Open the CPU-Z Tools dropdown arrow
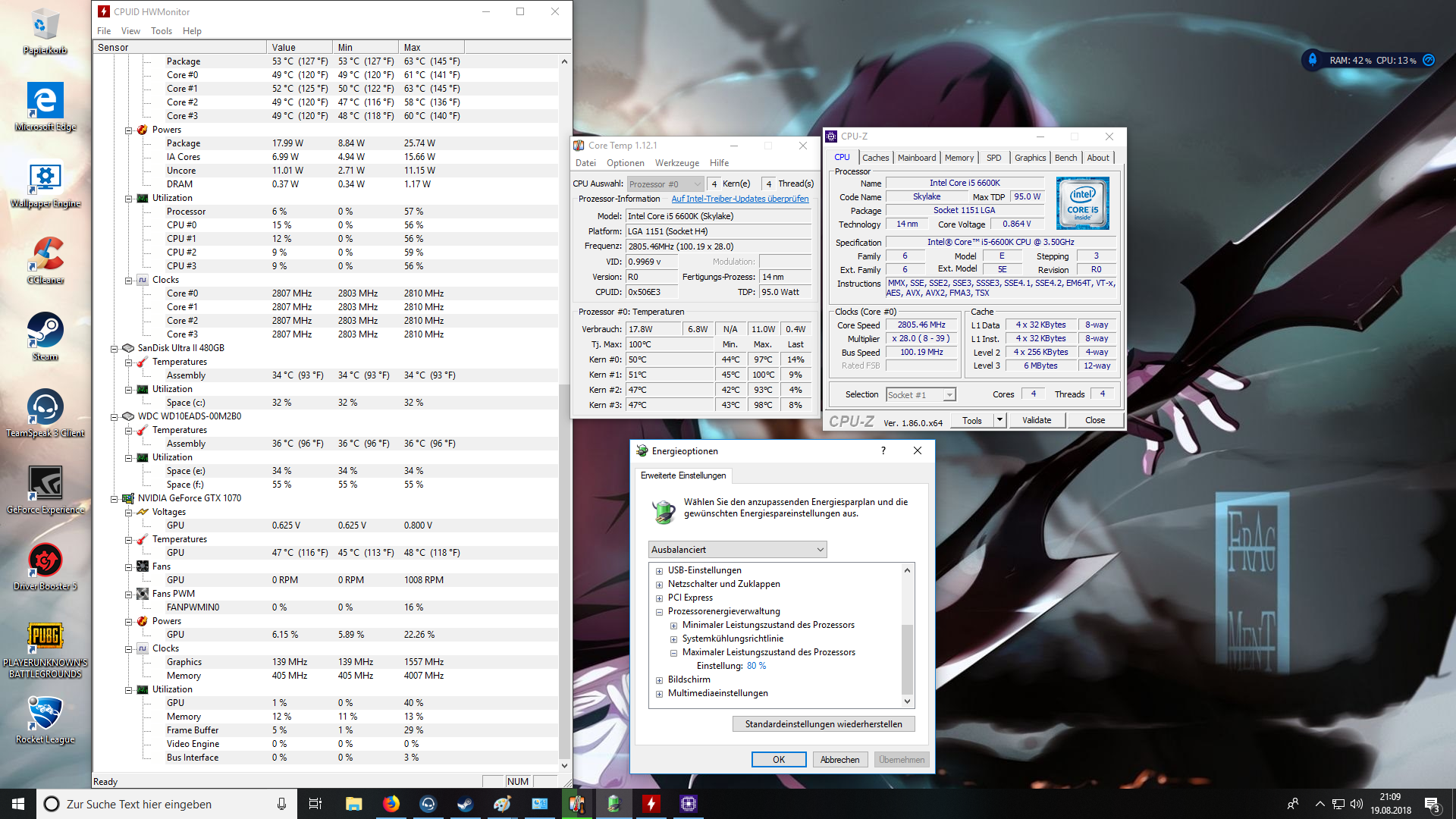The image size is (1456, 819). (999, 420)
